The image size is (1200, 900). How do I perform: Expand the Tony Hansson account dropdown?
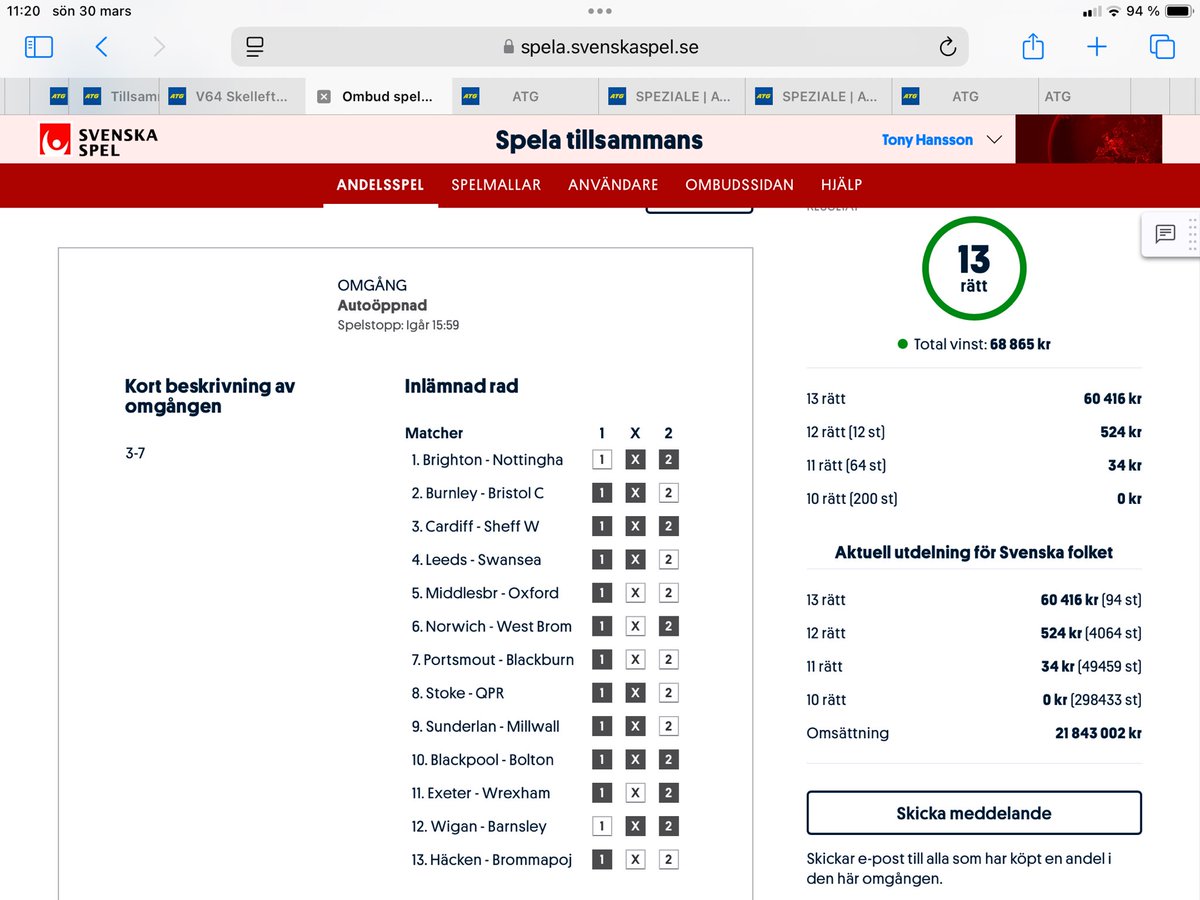pyautogui.click(x=941, y=140)
